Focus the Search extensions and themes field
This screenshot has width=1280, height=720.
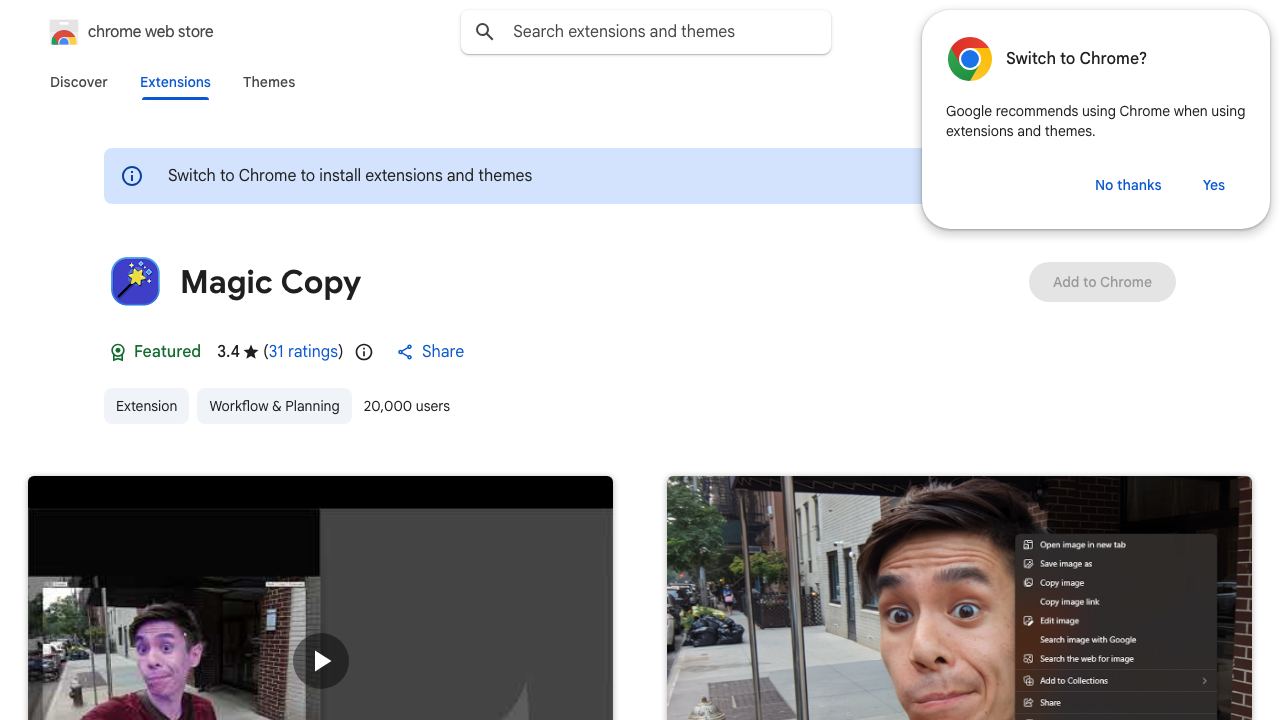click(646, 32)
